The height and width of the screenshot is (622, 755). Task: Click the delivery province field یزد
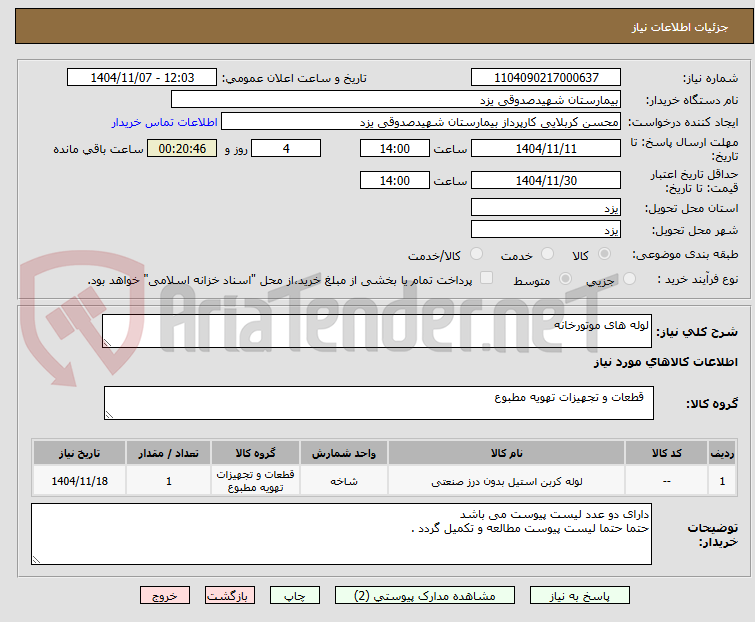(x=546, y=207)
